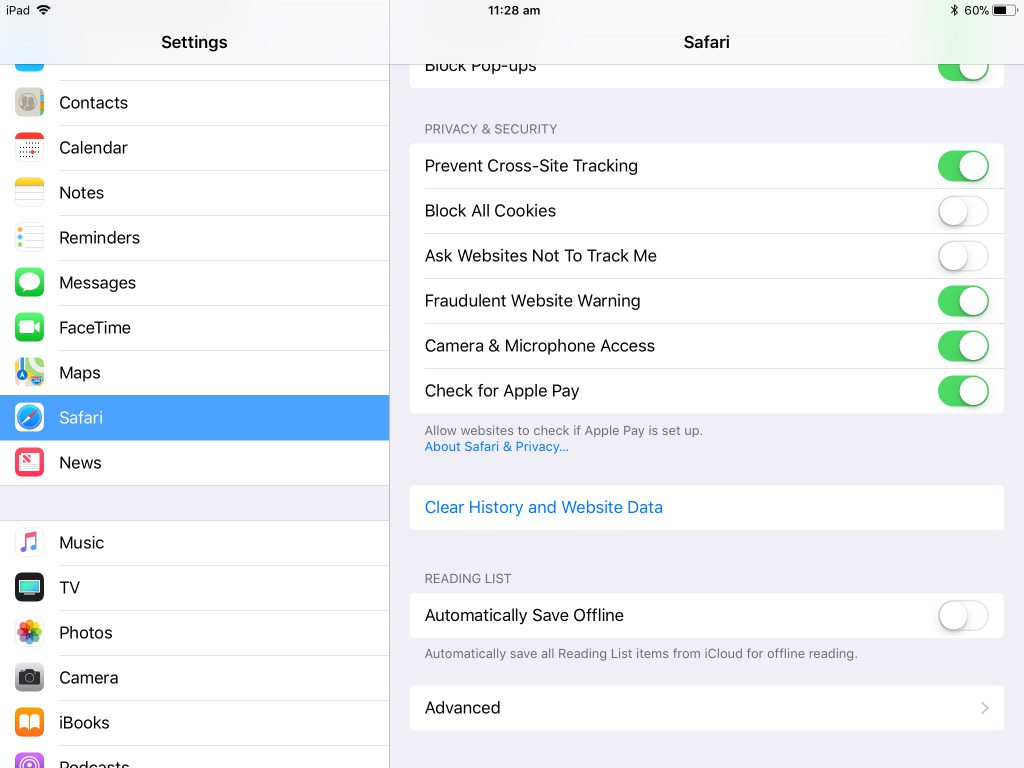This screenshot has width=1024, height=768.
Task: Select Calendar in the settings list
Action: (x=195, y=148)
